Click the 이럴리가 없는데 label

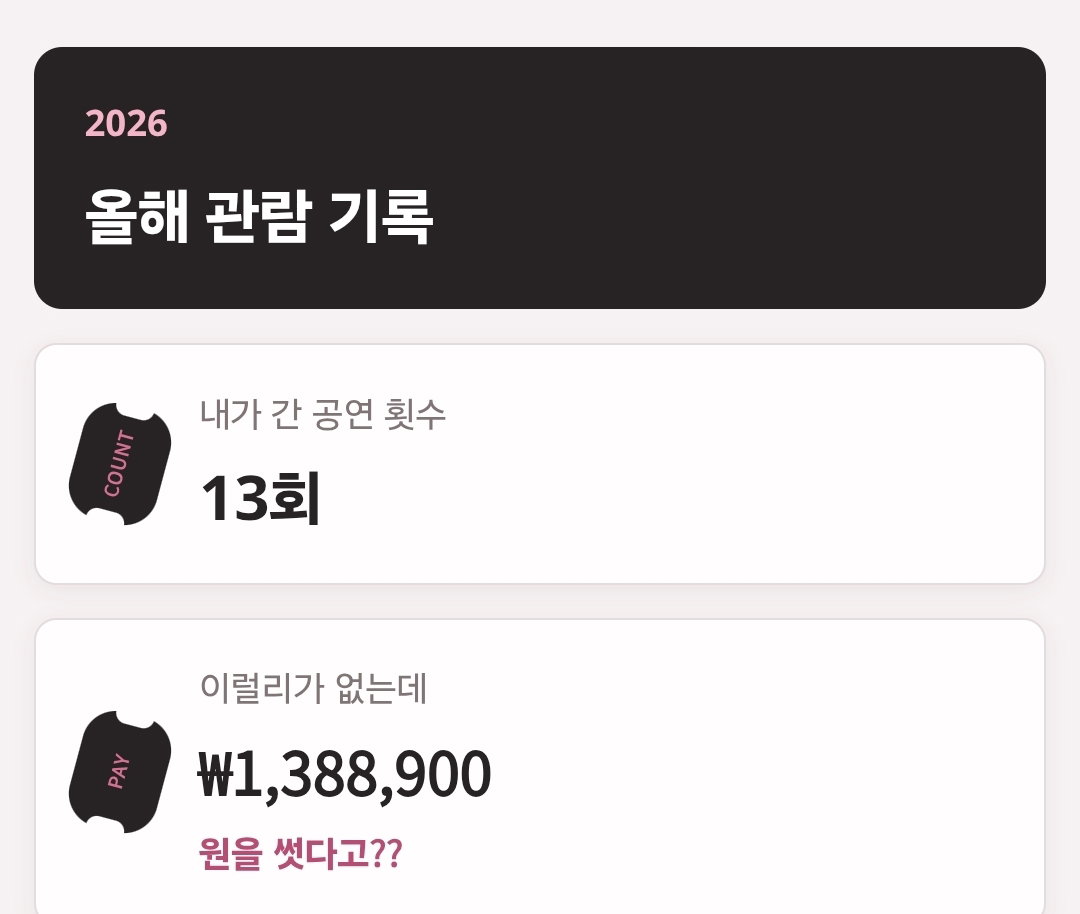coord(313,687)
